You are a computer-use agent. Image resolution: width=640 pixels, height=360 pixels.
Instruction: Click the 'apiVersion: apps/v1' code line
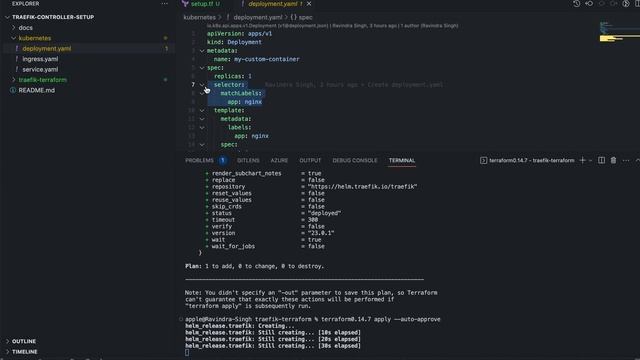click(239, 33)
